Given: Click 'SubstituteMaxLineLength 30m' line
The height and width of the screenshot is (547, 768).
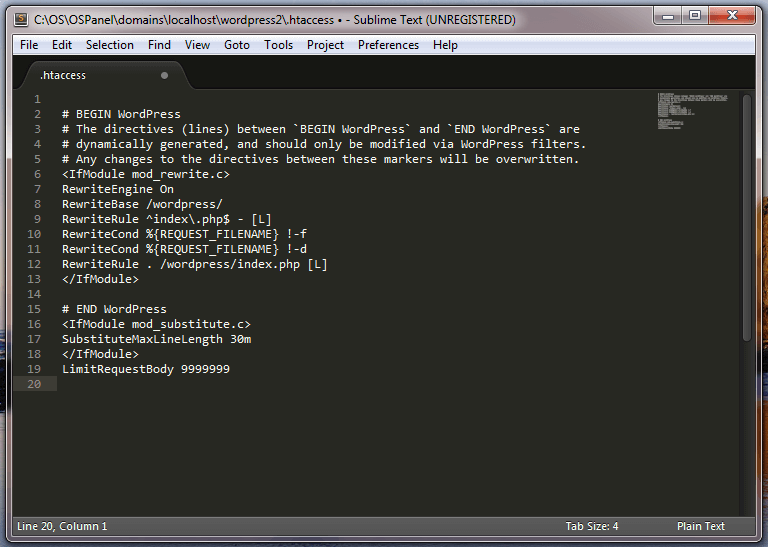Looking at the screenshot, I should pos(157,339).
